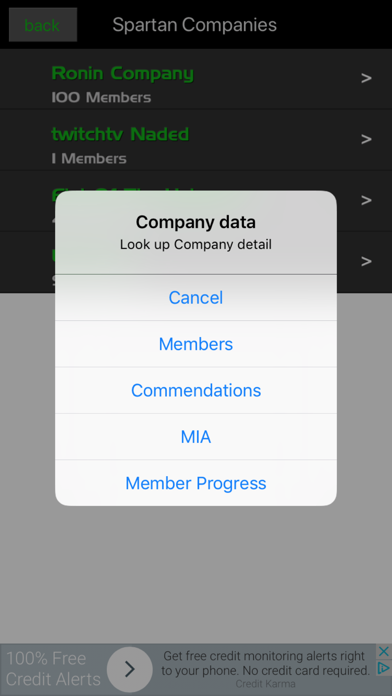Click the Company data dialog title
Image resolution: width=392 pixels, height=696 pixels.
tap(196, 222)
